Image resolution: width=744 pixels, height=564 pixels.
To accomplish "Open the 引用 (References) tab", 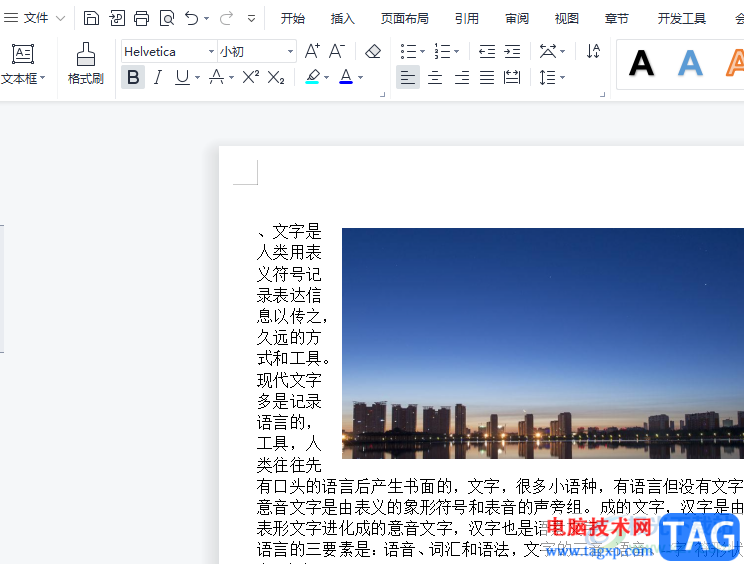I will (467, 18).
